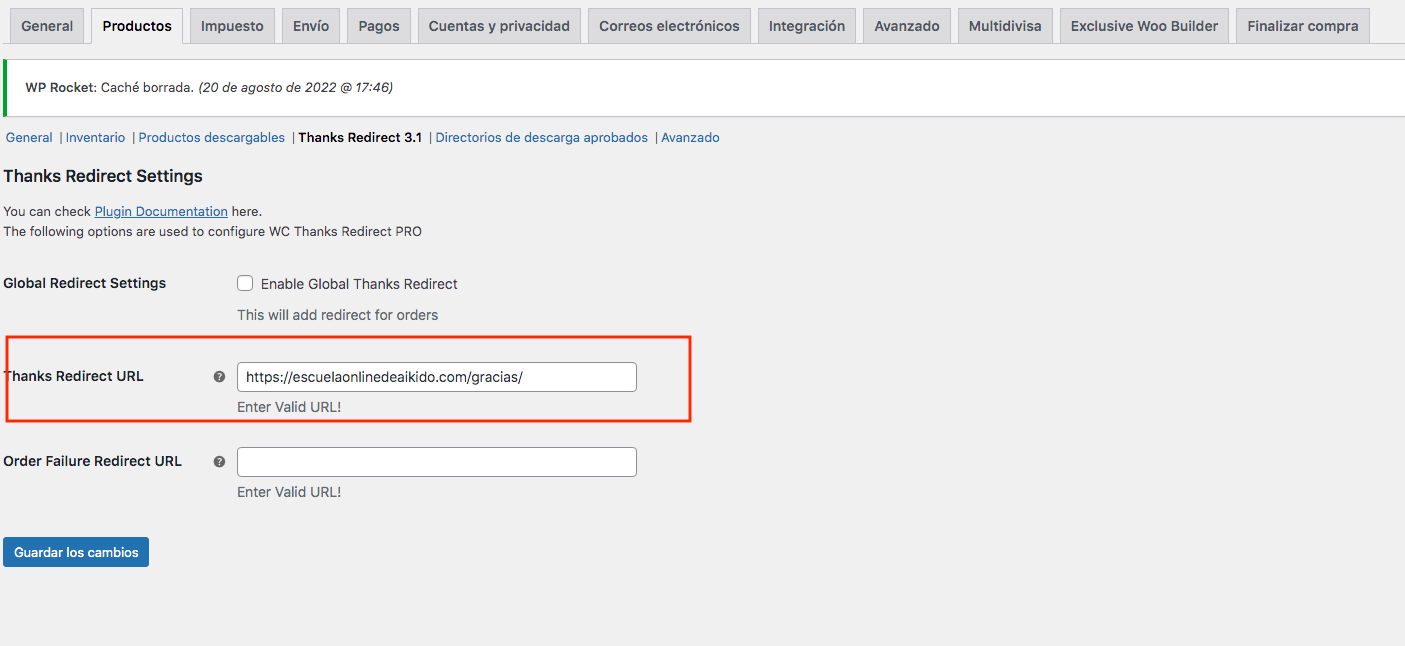The height and width of the screenshot is (646, 1405).
Task: Select the Productos tab
Action: click(x=137, y=26)
